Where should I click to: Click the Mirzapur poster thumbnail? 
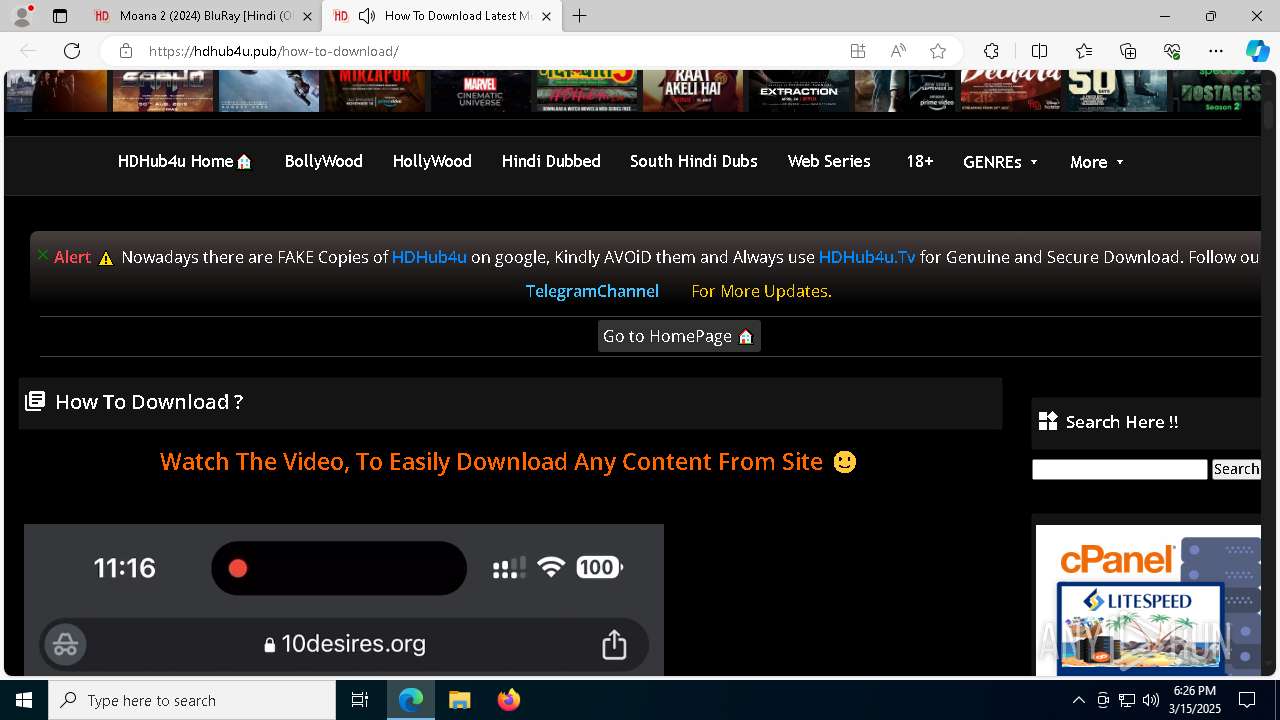click(375, 90)
